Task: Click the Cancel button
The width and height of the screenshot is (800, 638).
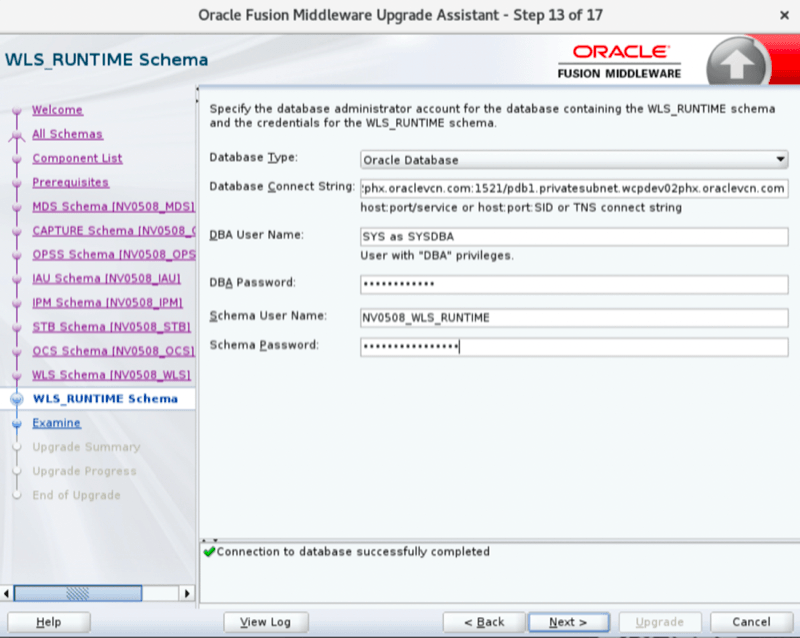Action: pyautogui.click(x=751, y=622)
